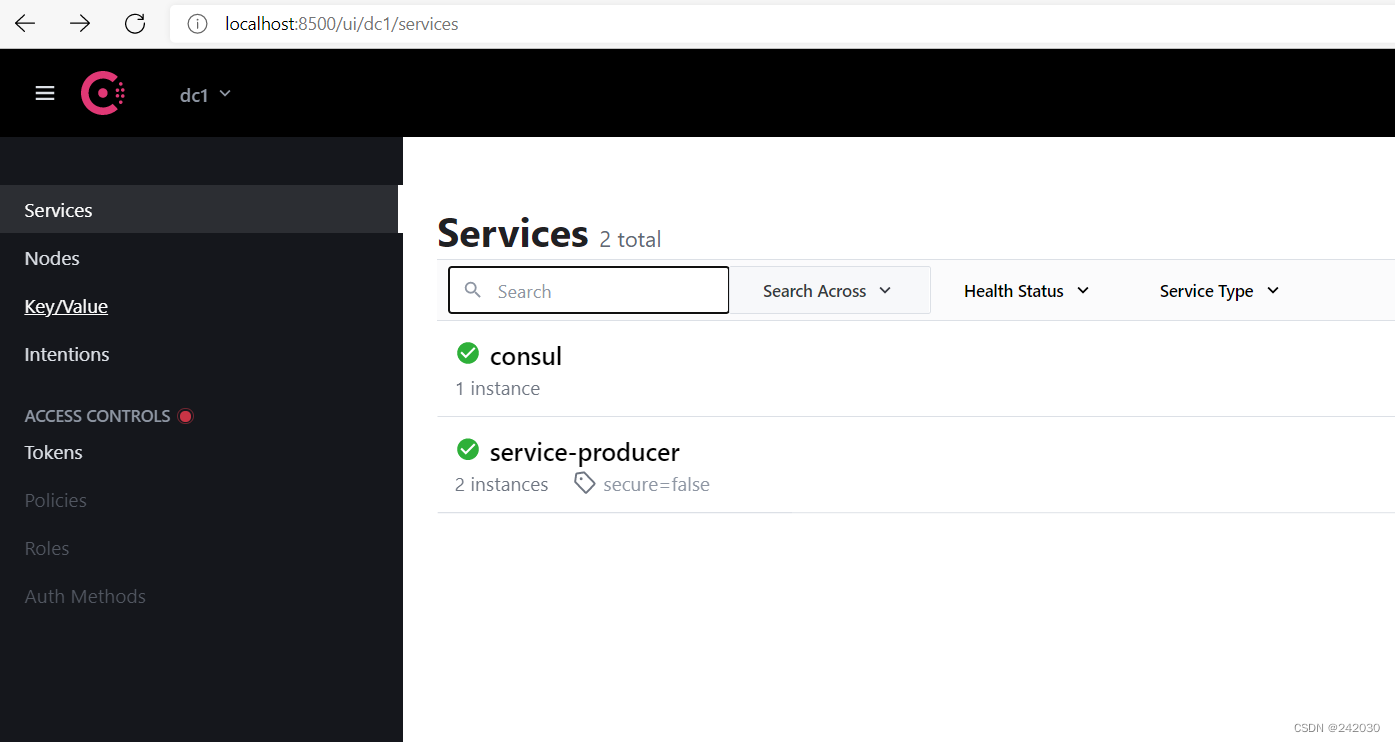The image size is (1395, 742).
Task: Click the '2 total' count next to the Services heading
Action: 630,239
